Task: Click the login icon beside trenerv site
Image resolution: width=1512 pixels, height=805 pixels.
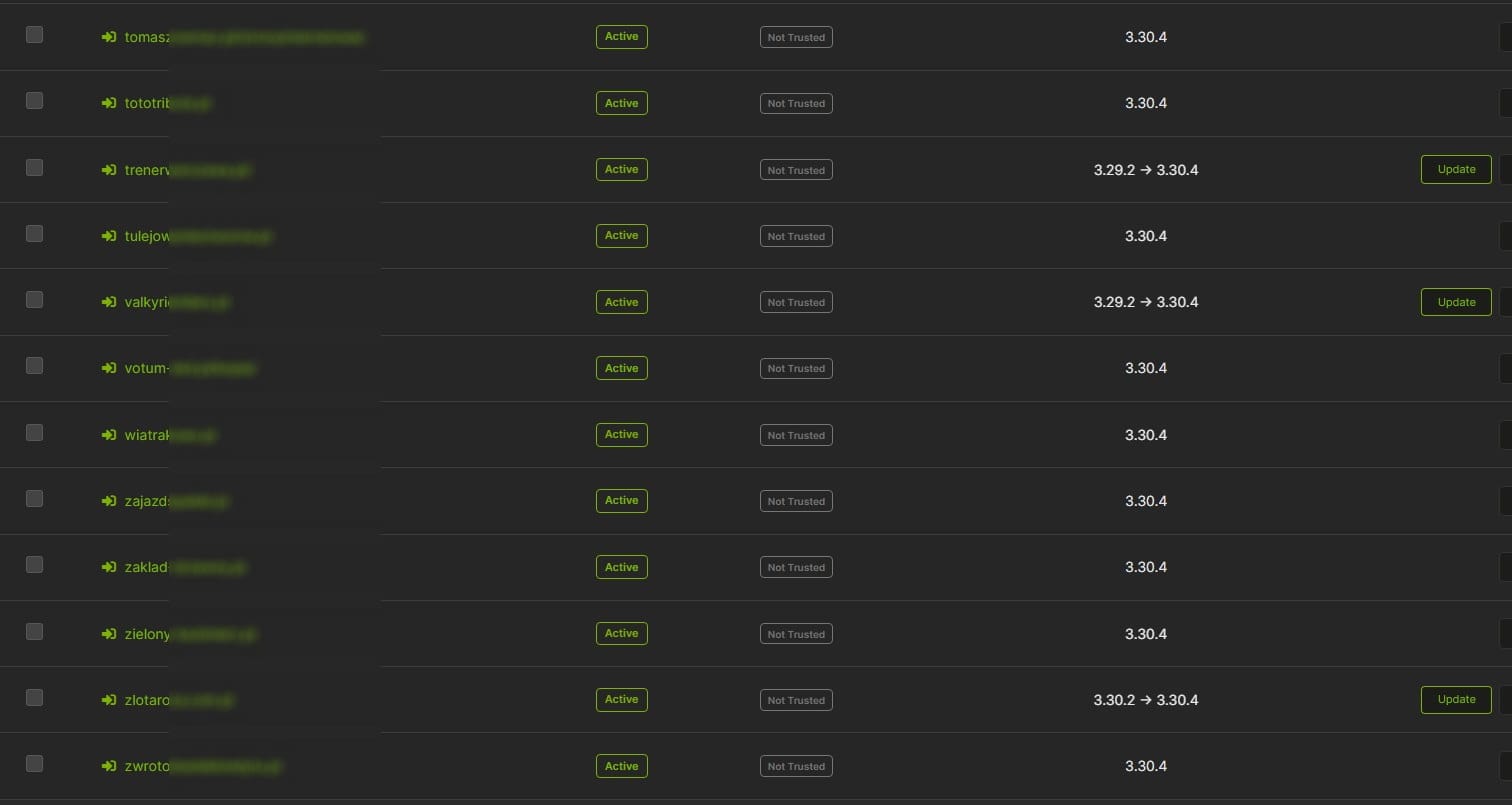Action: point(109,170)
